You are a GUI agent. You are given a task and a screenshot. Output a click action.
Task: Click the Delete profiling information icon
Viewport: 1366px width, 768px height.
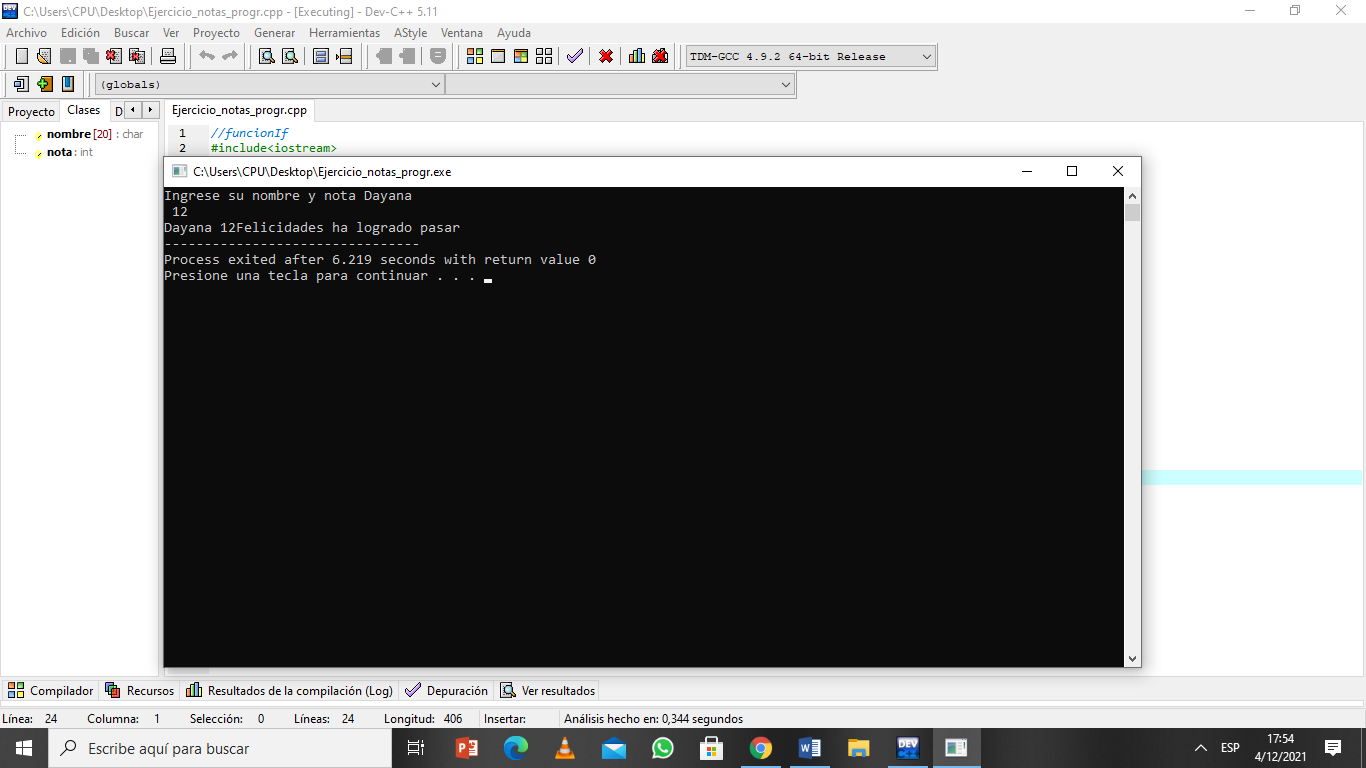pos(660,56)
